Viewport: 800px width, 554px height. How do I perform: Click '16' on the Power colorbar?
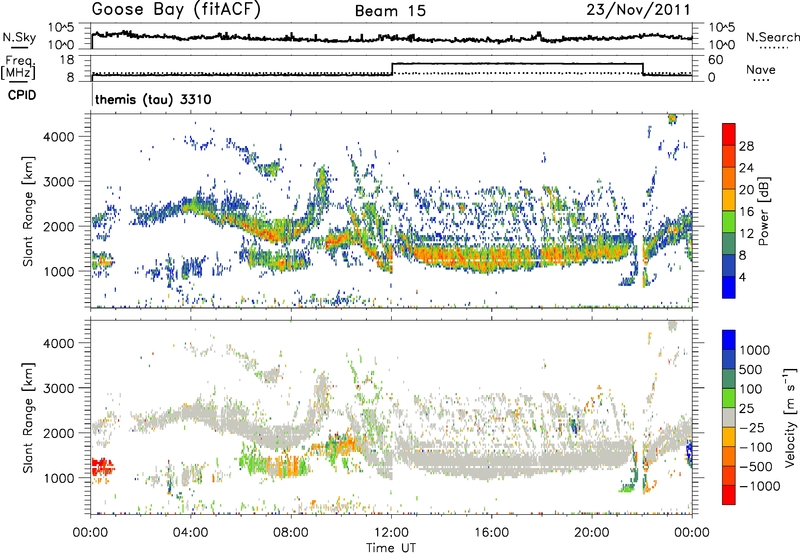[x=746, y=212]
